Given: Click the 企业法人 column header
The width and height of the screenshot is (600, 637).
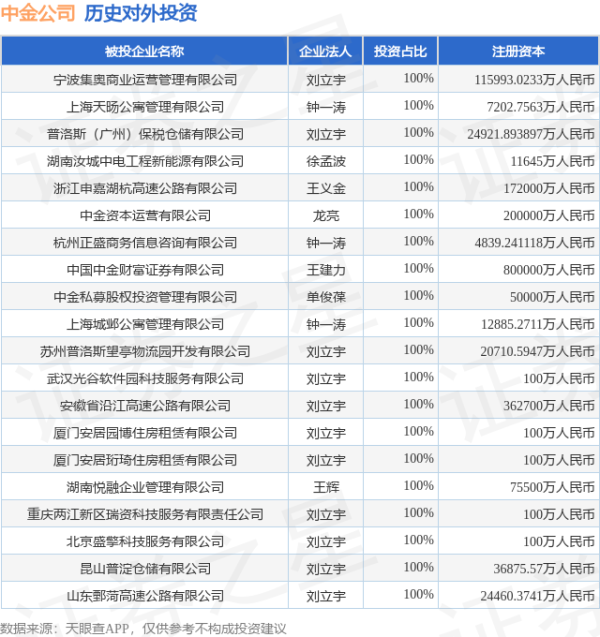Looking at the screenshot, I should point(325,51).
